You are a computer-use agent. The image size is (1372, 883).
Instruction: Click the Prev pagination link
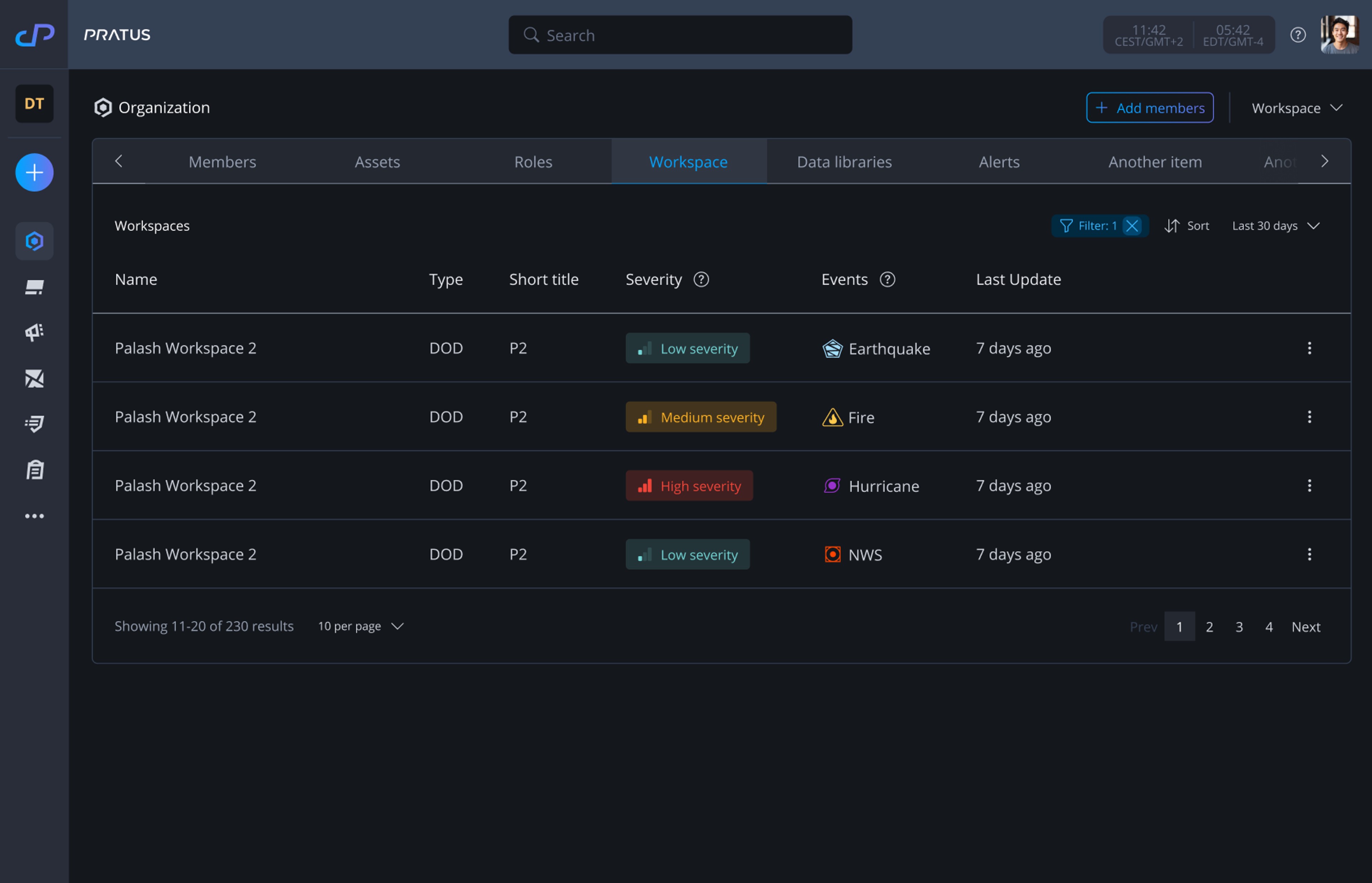(1143, 627)
